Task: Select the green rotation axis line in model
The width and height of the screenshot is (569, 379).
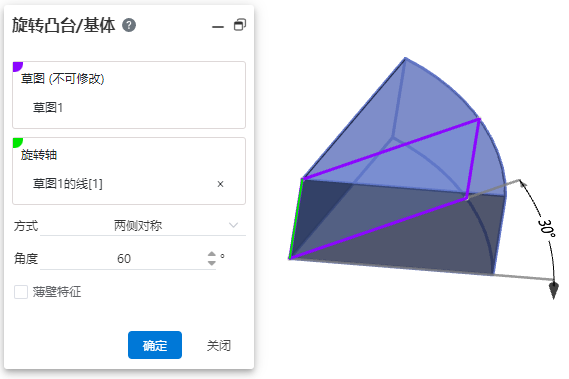Action: click(296, 219)
